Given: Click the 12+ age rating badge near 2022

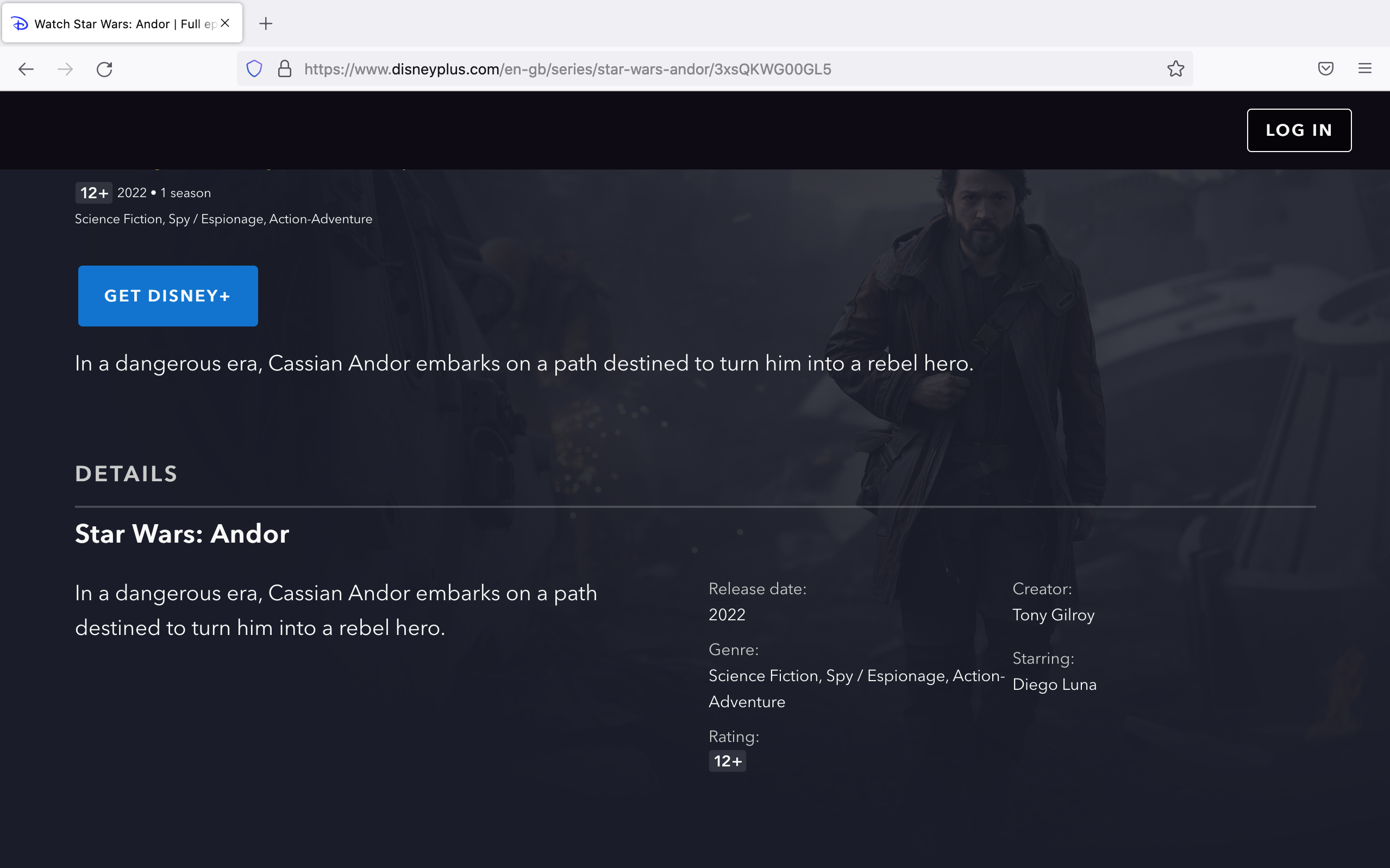Looking at the screenshot, I should click(93, 193).
